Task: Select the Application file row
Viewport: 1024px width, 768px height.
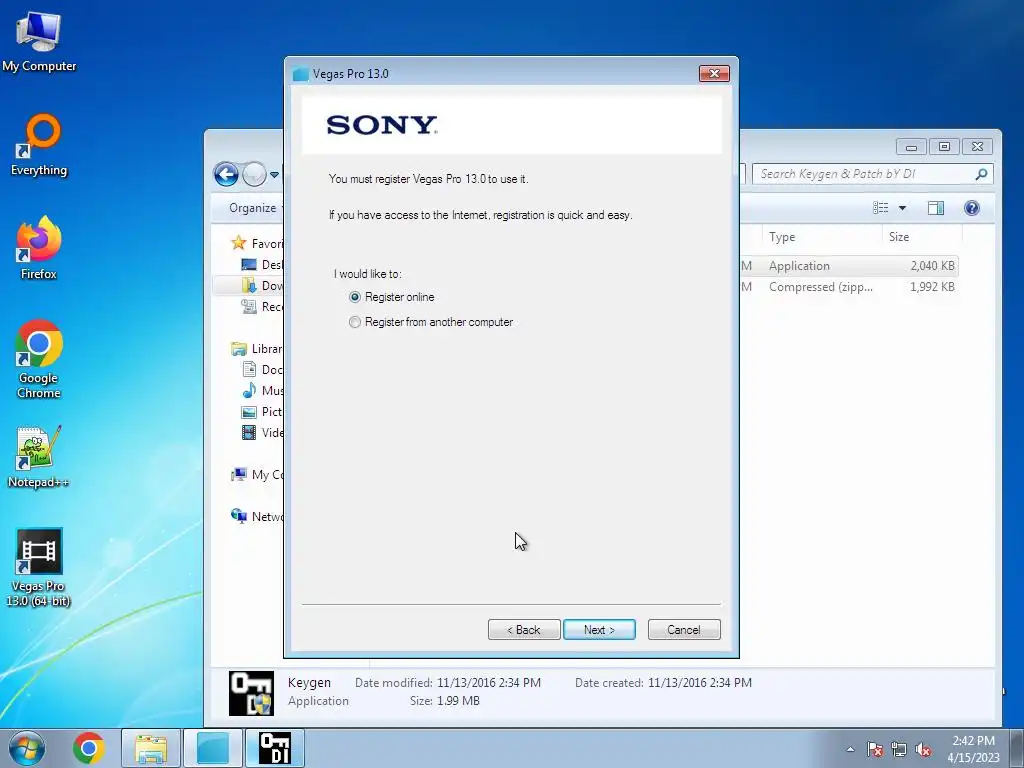Action: [x=849, y=266]
